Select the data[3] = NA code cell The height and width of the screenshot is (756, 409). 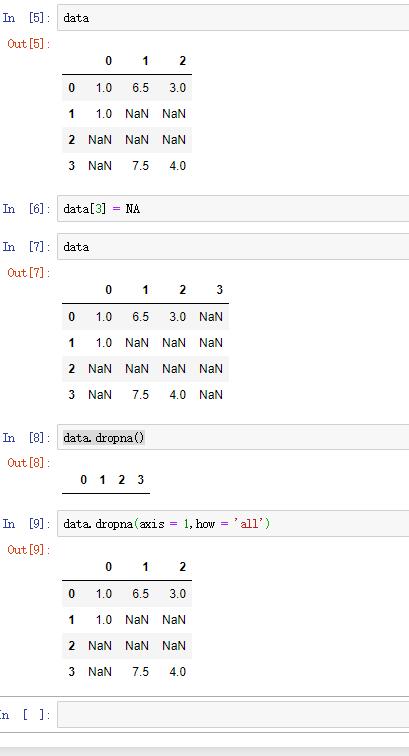click(x=233, y=209)
